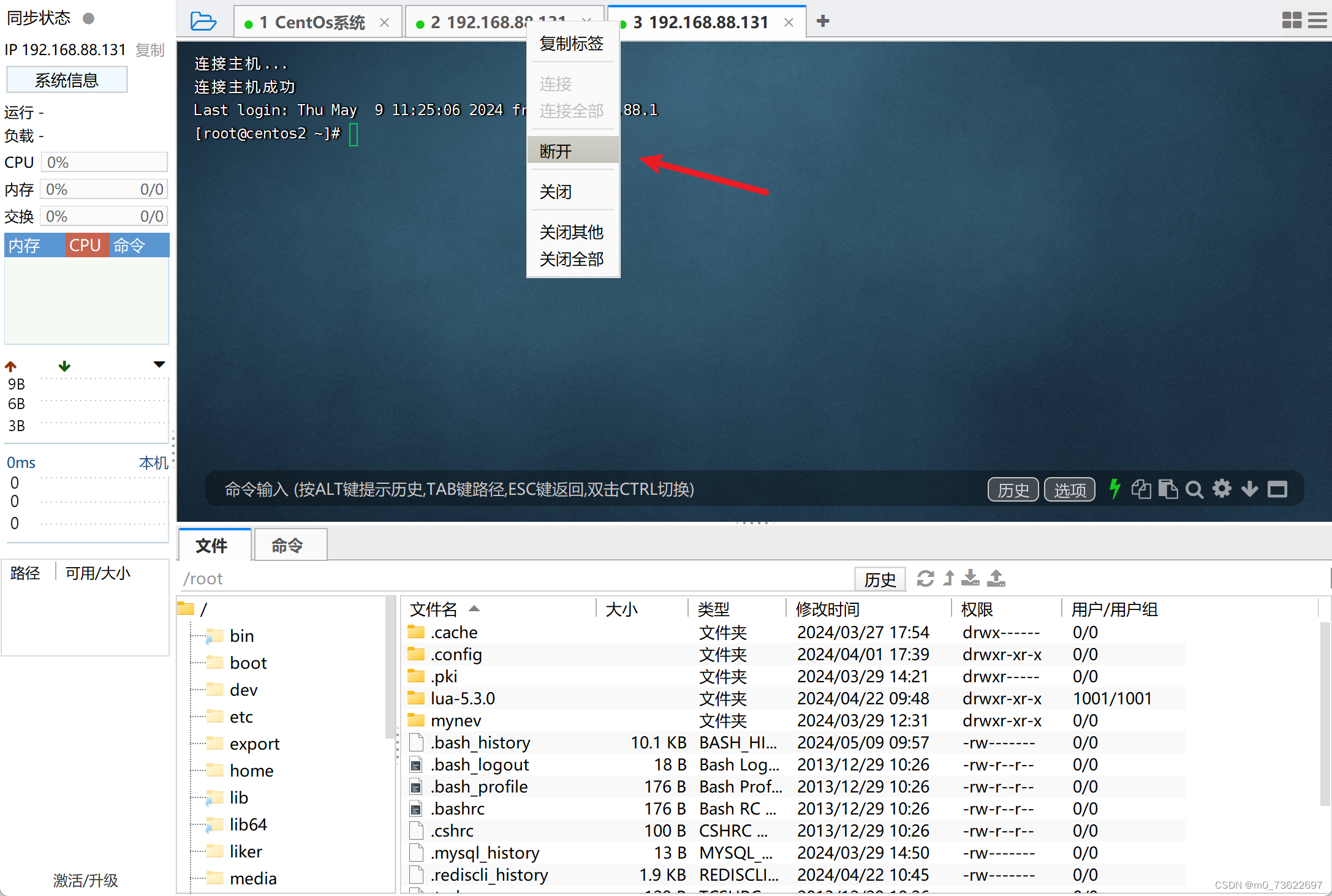Sort by the 修改时间 column header
Viewport: 1332px width, 896px height.
pos(867,609)
